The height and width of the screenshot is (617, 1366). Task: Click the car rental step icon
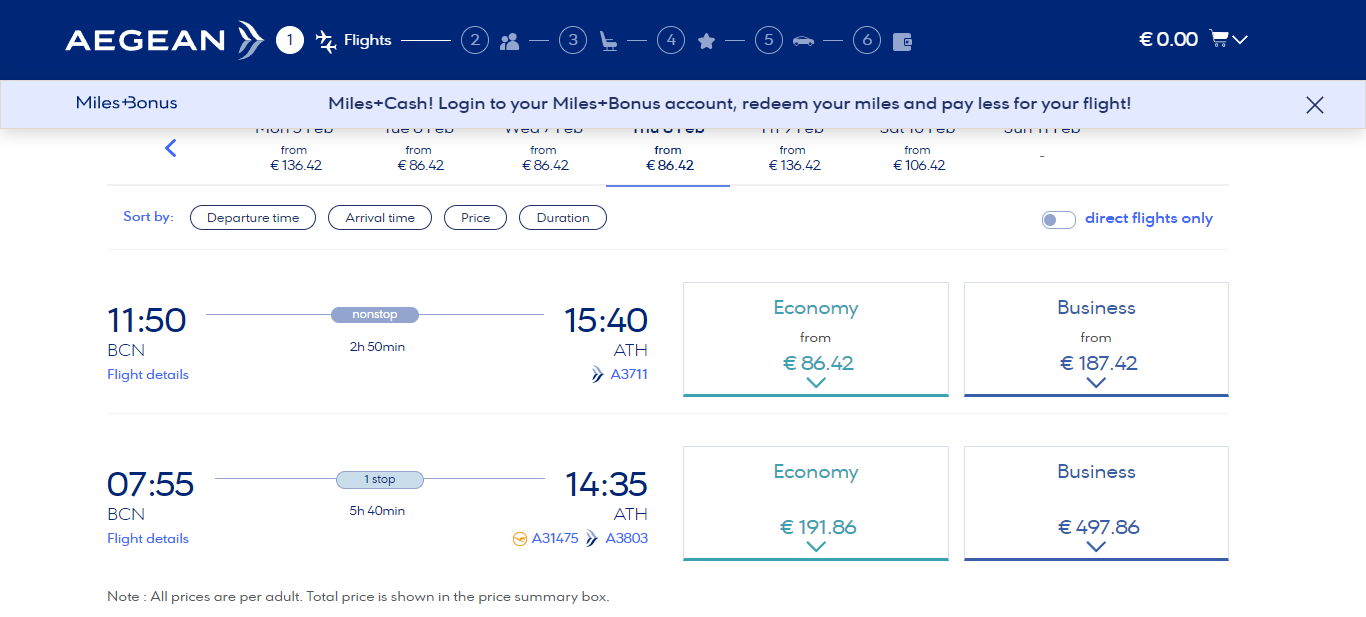coord(803,41)
